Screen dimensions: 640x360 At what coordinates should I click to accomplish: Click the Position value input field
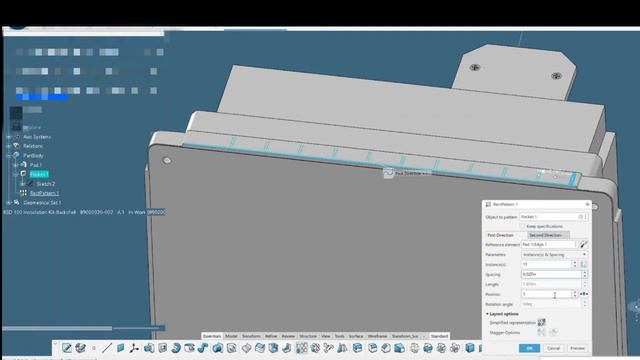(x=546, y=294)
